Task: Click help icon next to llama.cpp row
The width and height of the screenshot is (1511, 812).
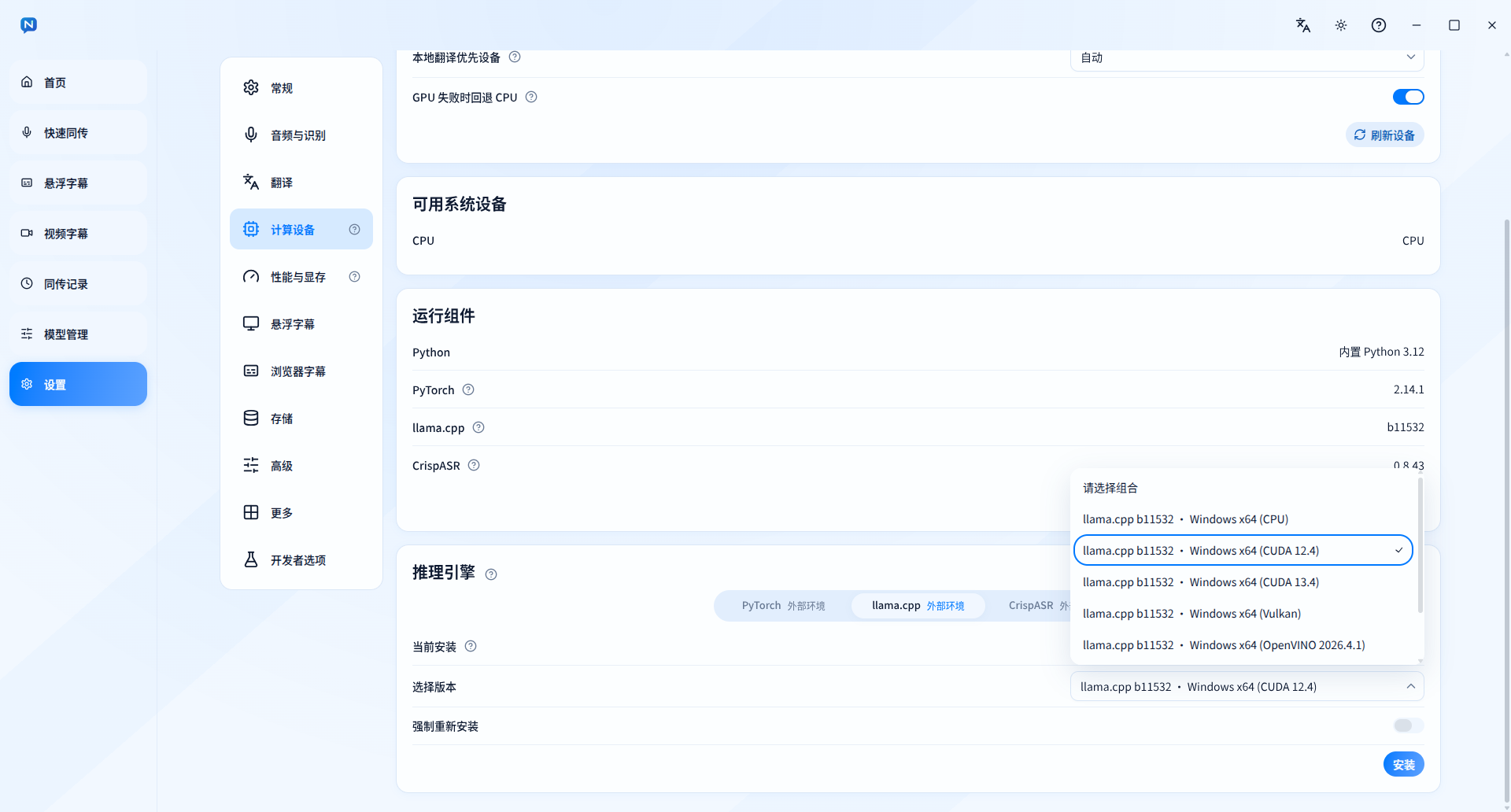Action: (x=478, y=427)
